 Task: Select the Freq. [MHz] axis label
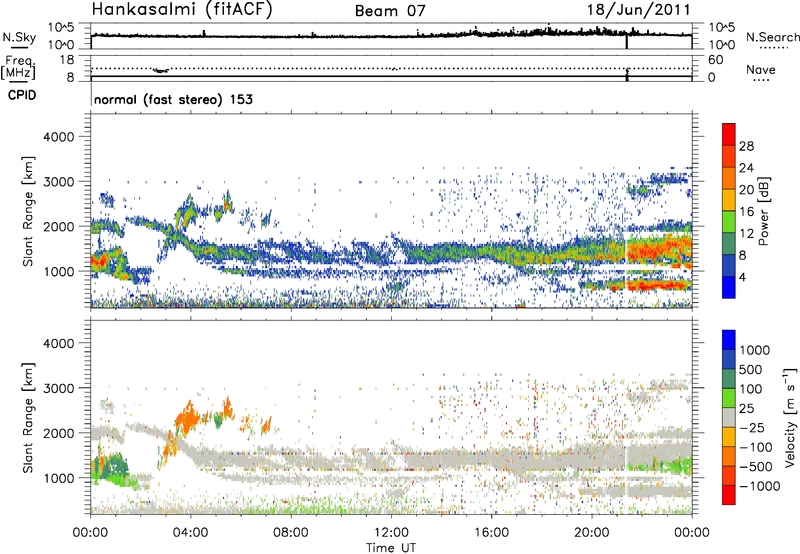[x=19, y=67]
